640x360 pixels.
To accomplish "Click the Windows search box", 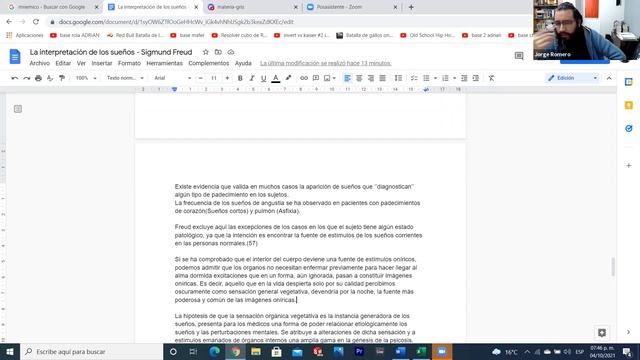I will [x=91, y=351].
